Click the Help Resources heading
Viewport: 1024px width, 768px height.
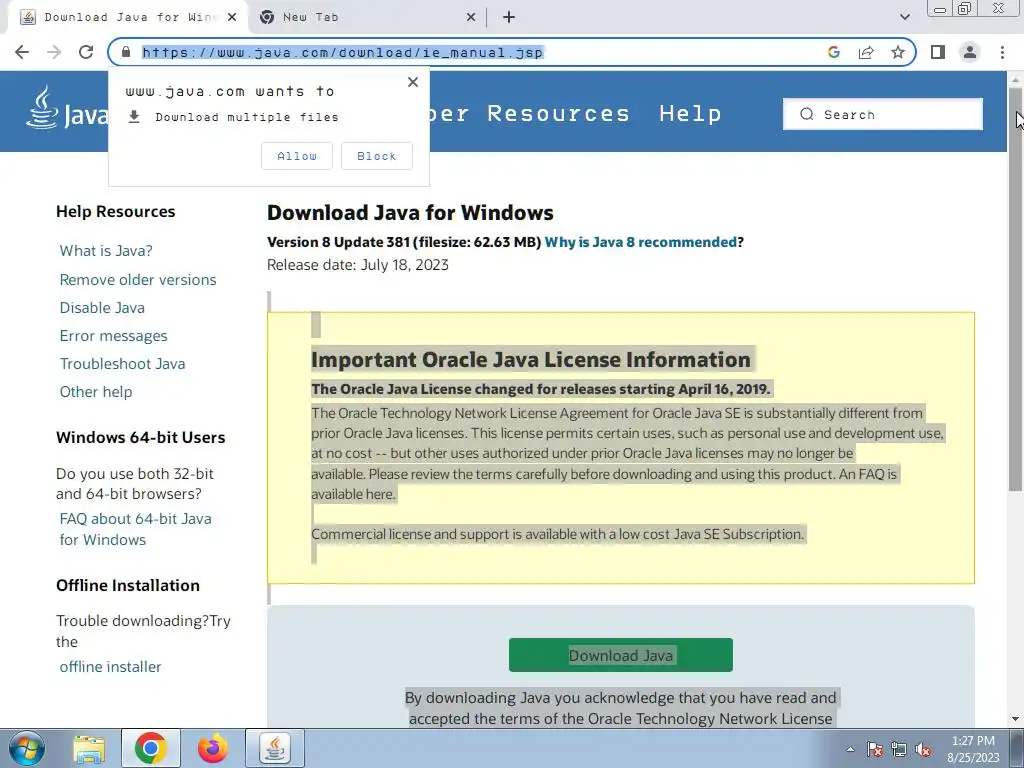coord(116,212)
